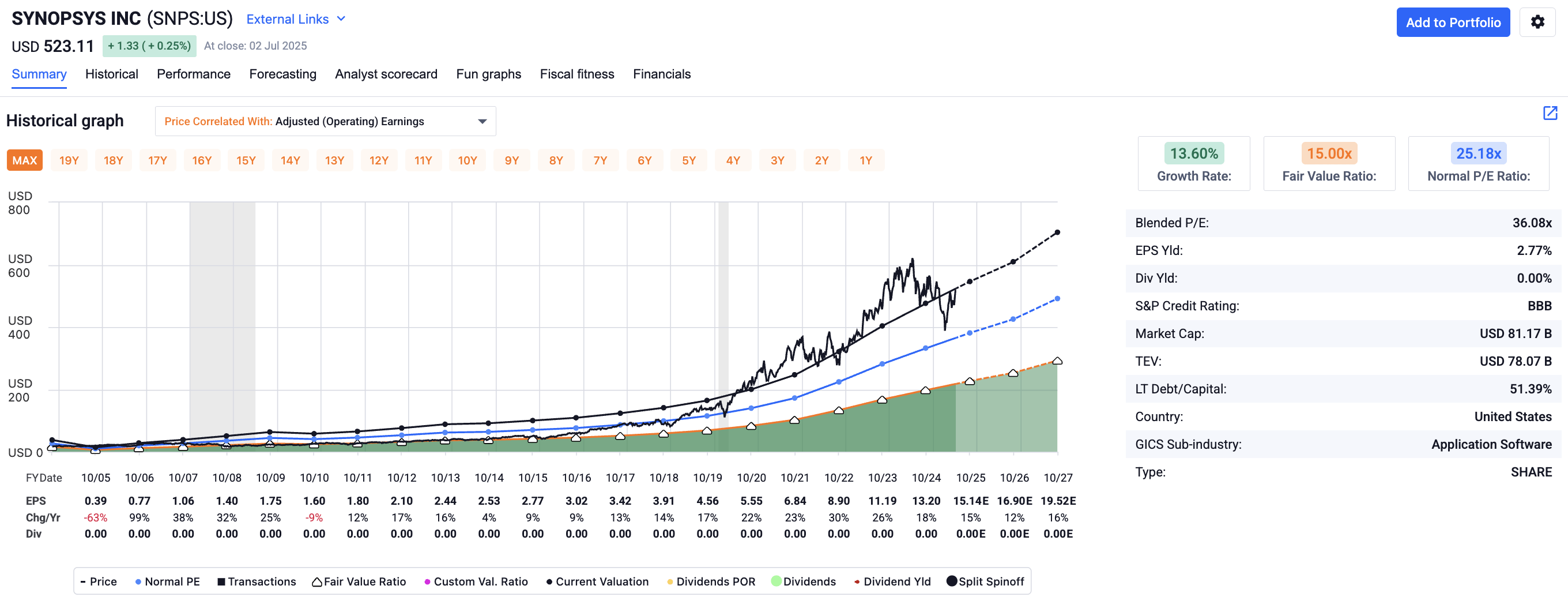Click the Add to Portfolio button

coord(1453,22)
